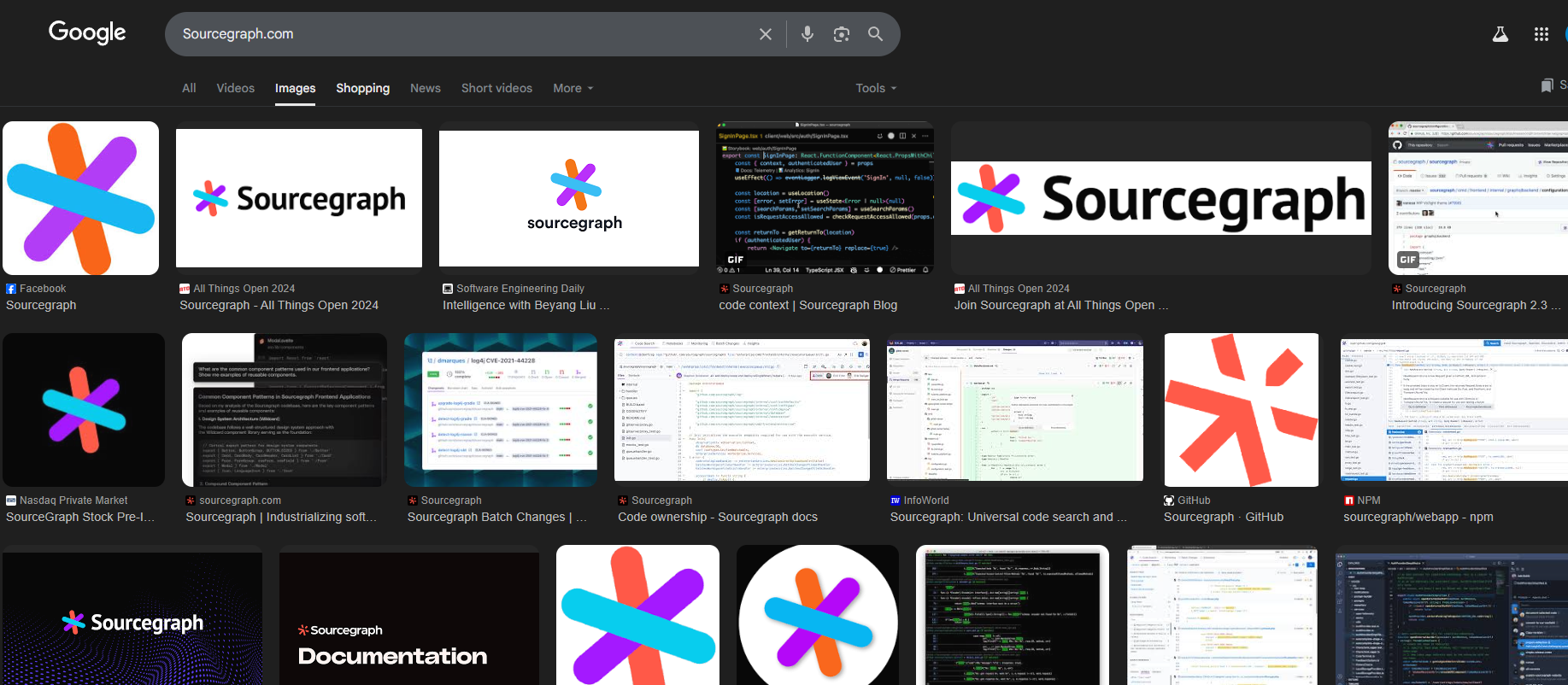This screenshot has height=685, width=1568.
Task: Open the Facebook Sourcegraph logo thumbnail
Action: (81, 198)
